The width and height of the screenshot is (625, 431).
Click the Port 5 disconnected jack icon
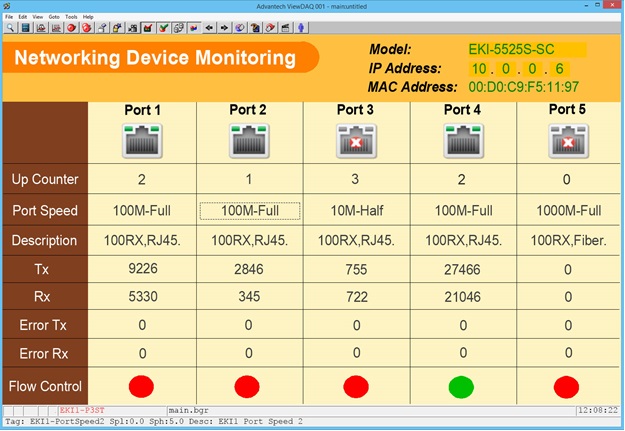tap(568, 141)
